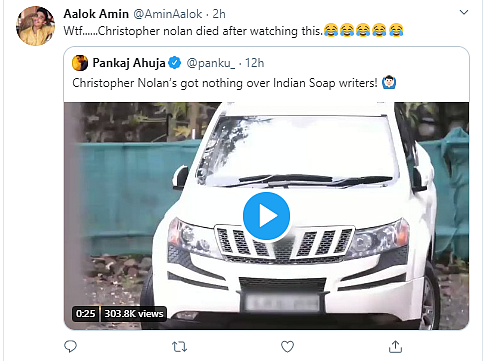The height and width of the screenshot is (361, 501).
Task: Play the embedded video
Action: pos(266,216)
